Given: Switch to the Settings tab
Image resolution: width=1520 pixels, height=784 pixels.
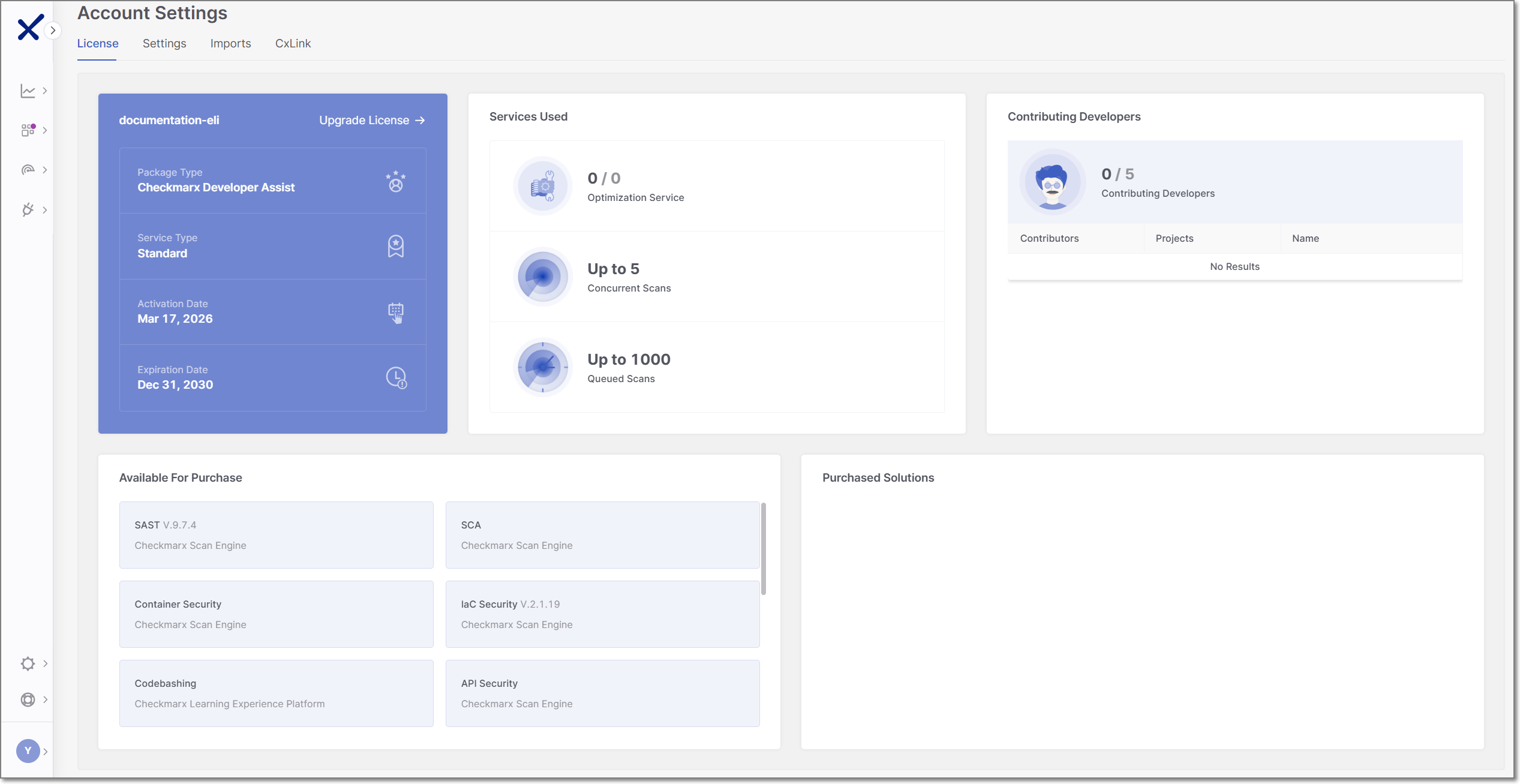Looking at the screenshot, I should click(x=164, y=43).
